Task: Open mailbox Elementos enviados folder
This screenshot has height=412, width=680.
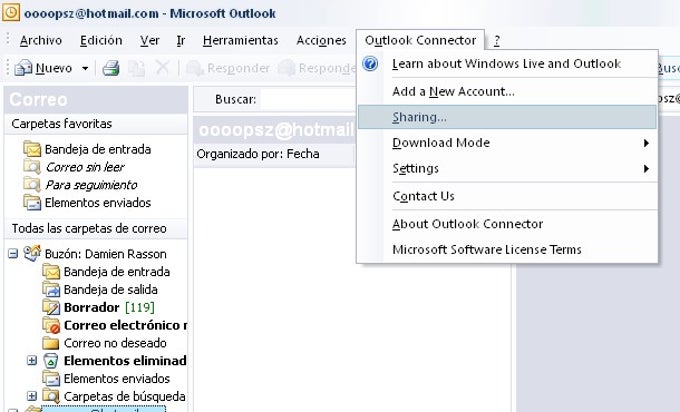Action: click(117, 379)
